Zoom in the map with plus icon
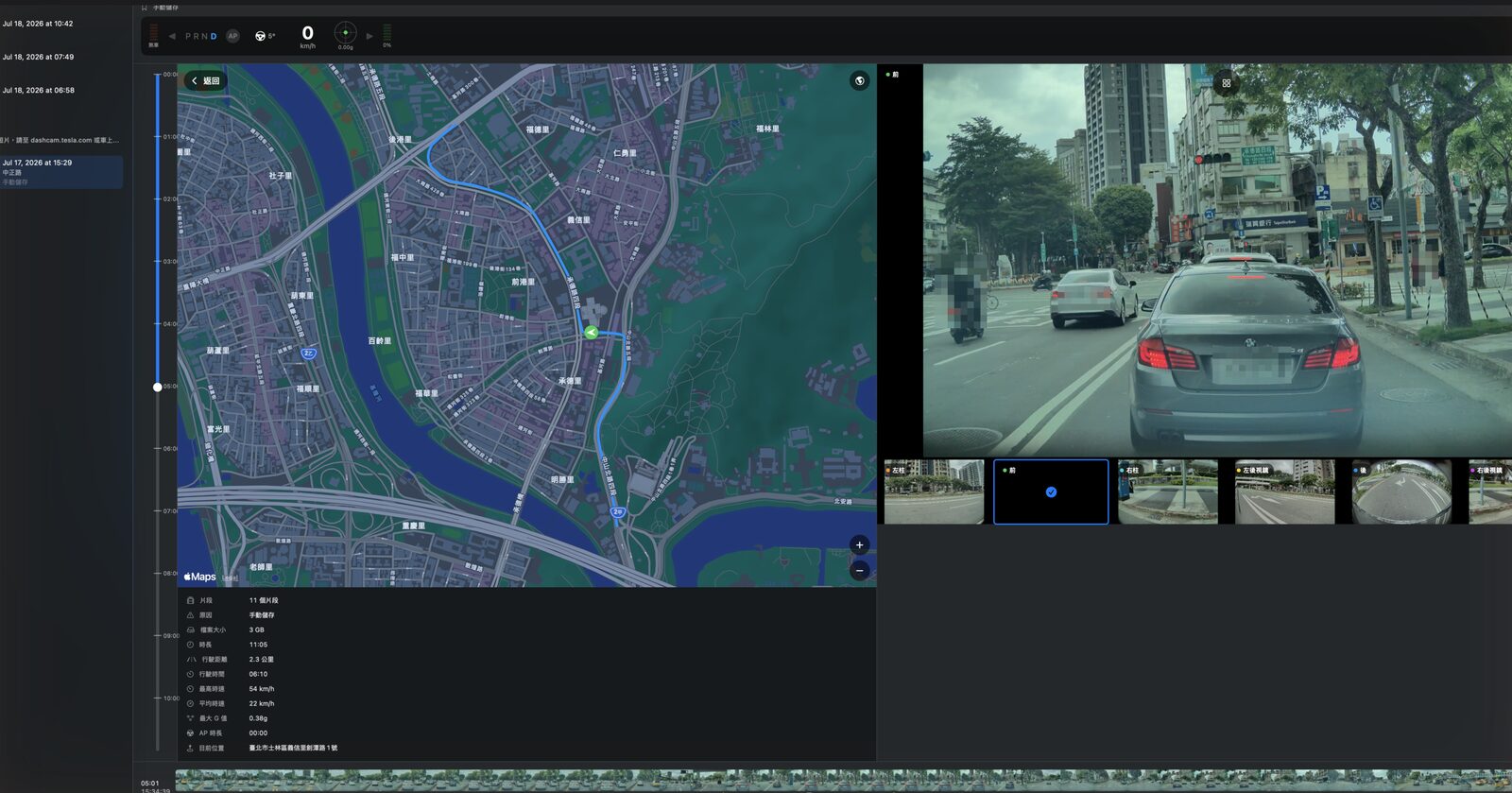Image resolution: width=1512 pixels, height=793 pixels. 859,544
